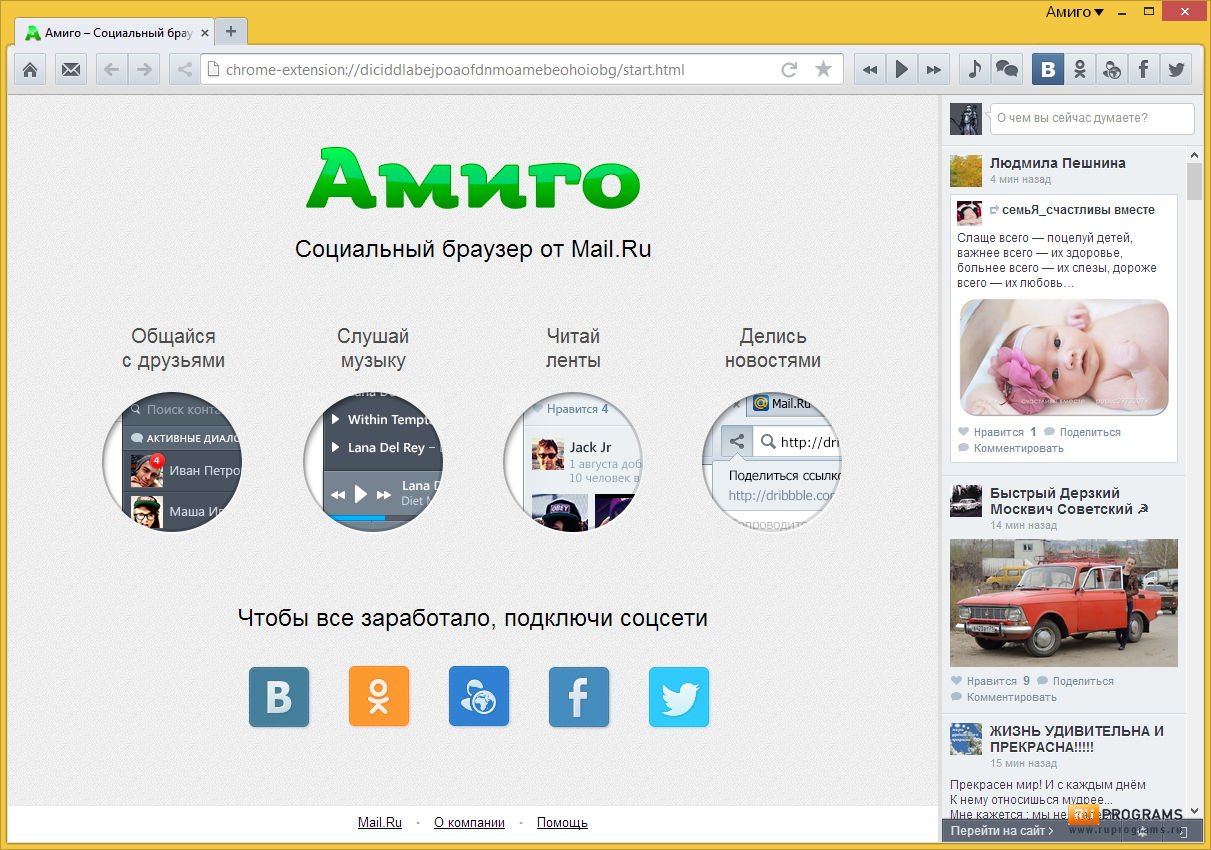Click the feed sidebar scrollbar thumb
This screenshot has width=1211, height=850.
click(x=1194, y=182)
